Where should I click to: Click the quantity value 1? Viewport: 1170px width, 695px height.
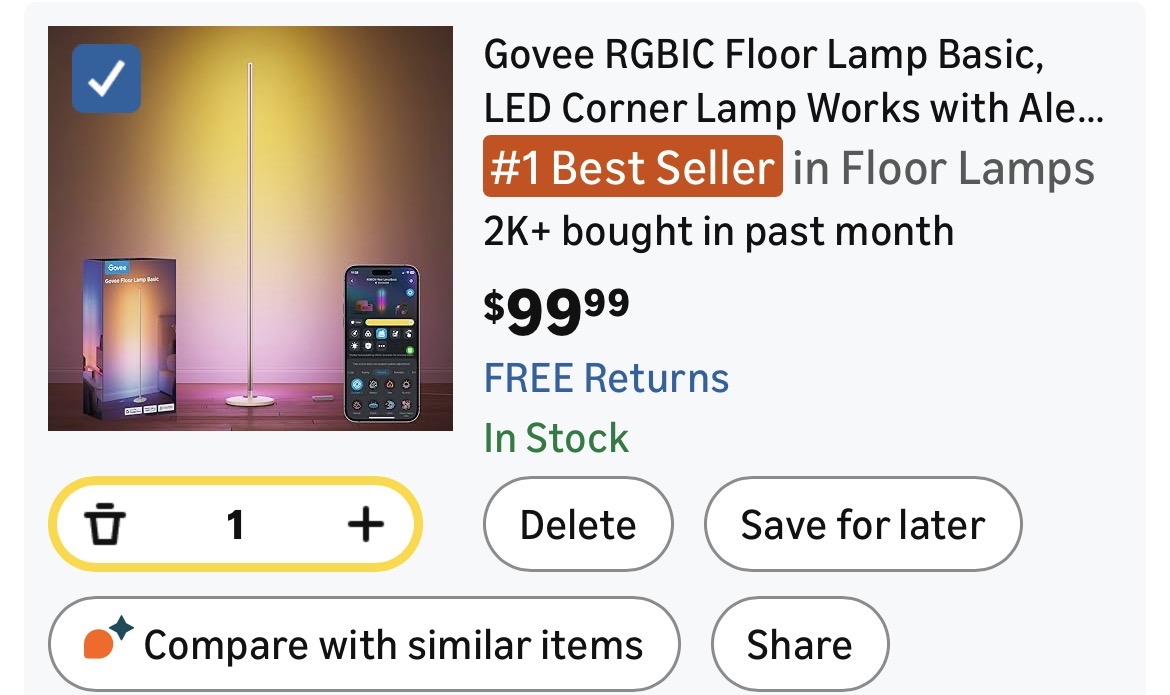235,524
